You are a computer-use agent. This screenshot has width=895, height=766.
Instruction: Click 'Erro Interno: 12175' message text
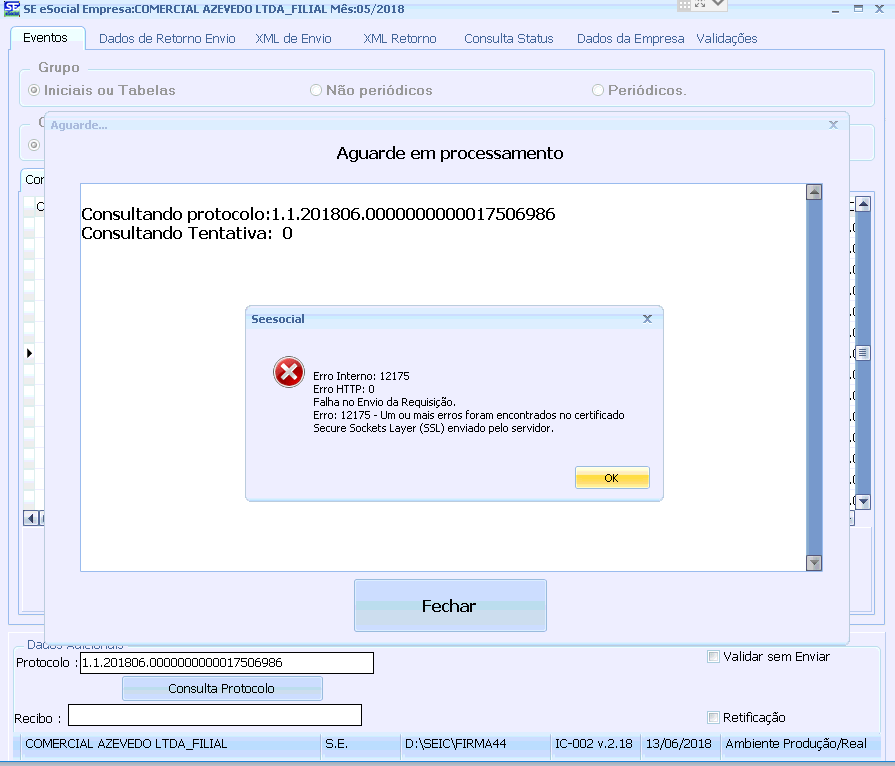click(x=361, y=376)
